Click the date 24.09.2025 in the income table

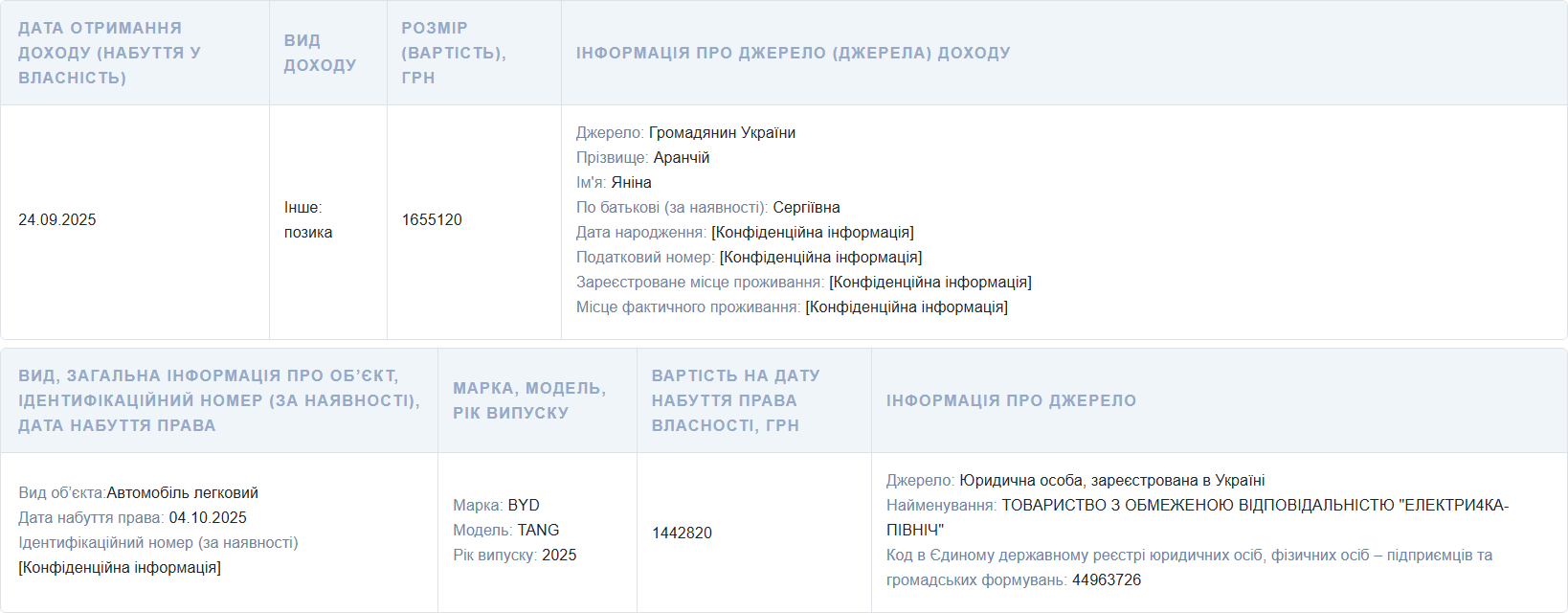point(57,220)
